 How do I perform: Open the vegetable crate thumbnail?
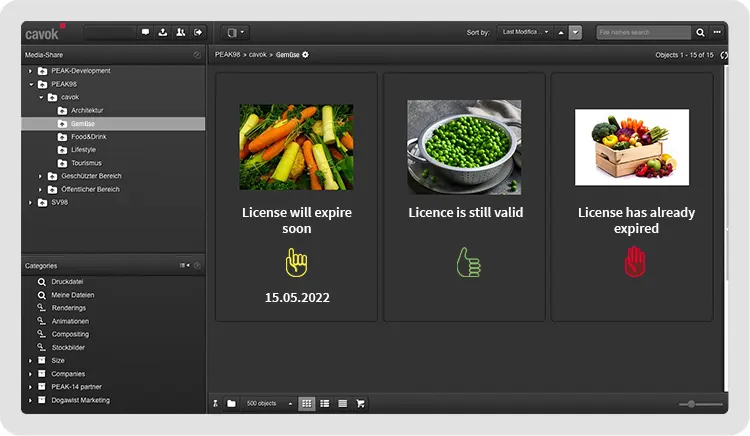point(632,147)
